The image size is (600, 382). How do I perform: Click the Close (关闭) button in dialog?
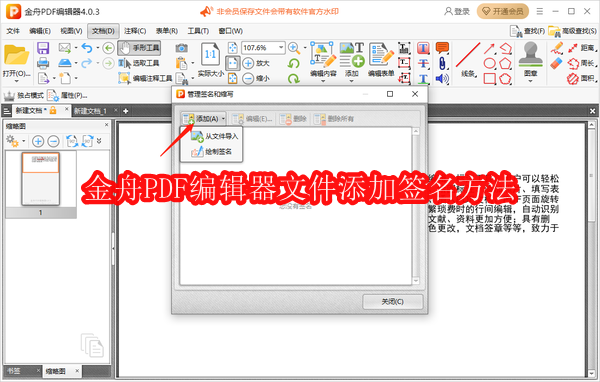(393, 302)
